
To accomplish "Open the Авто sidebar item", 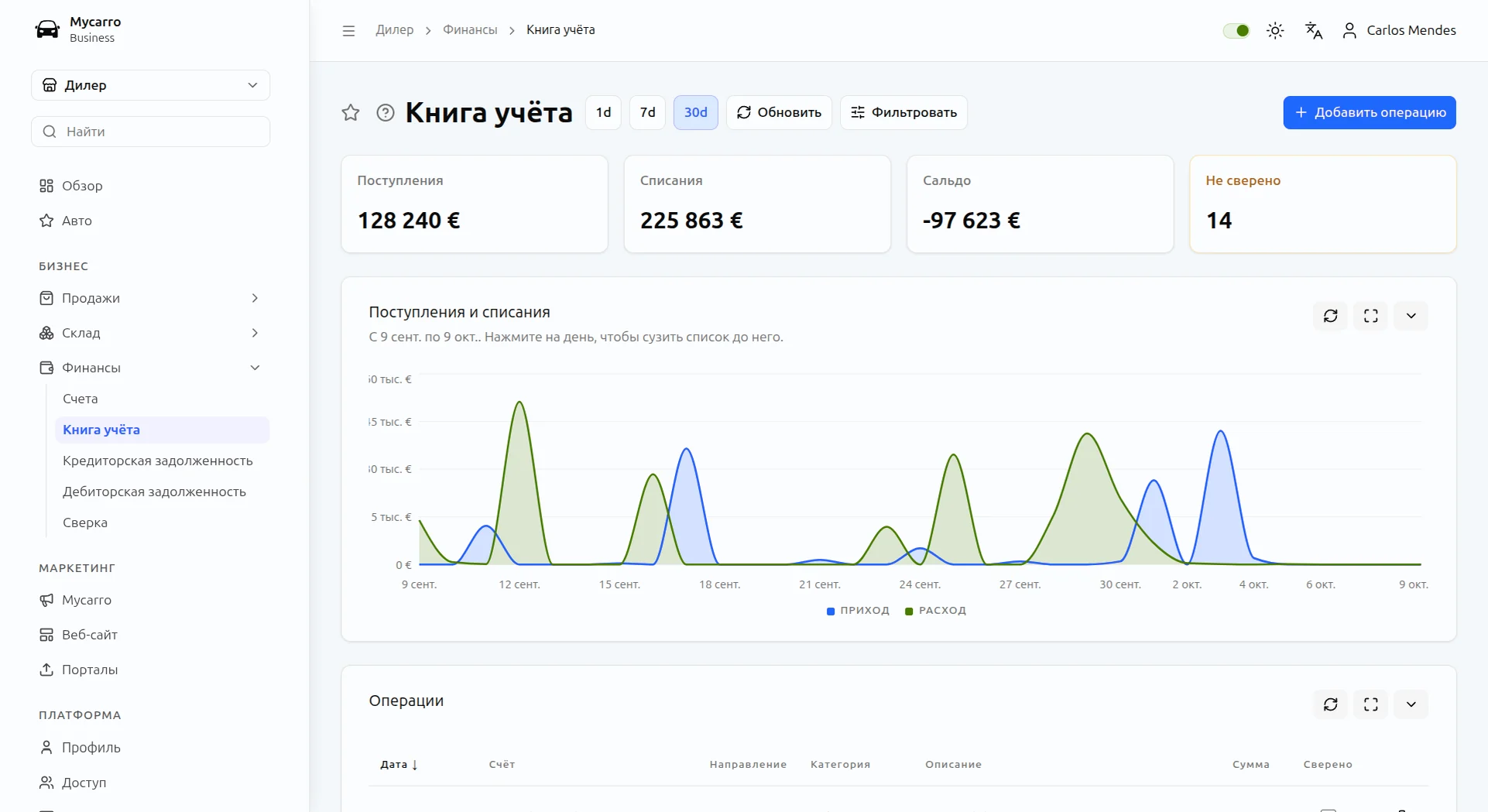I will (x=151, y=221).
